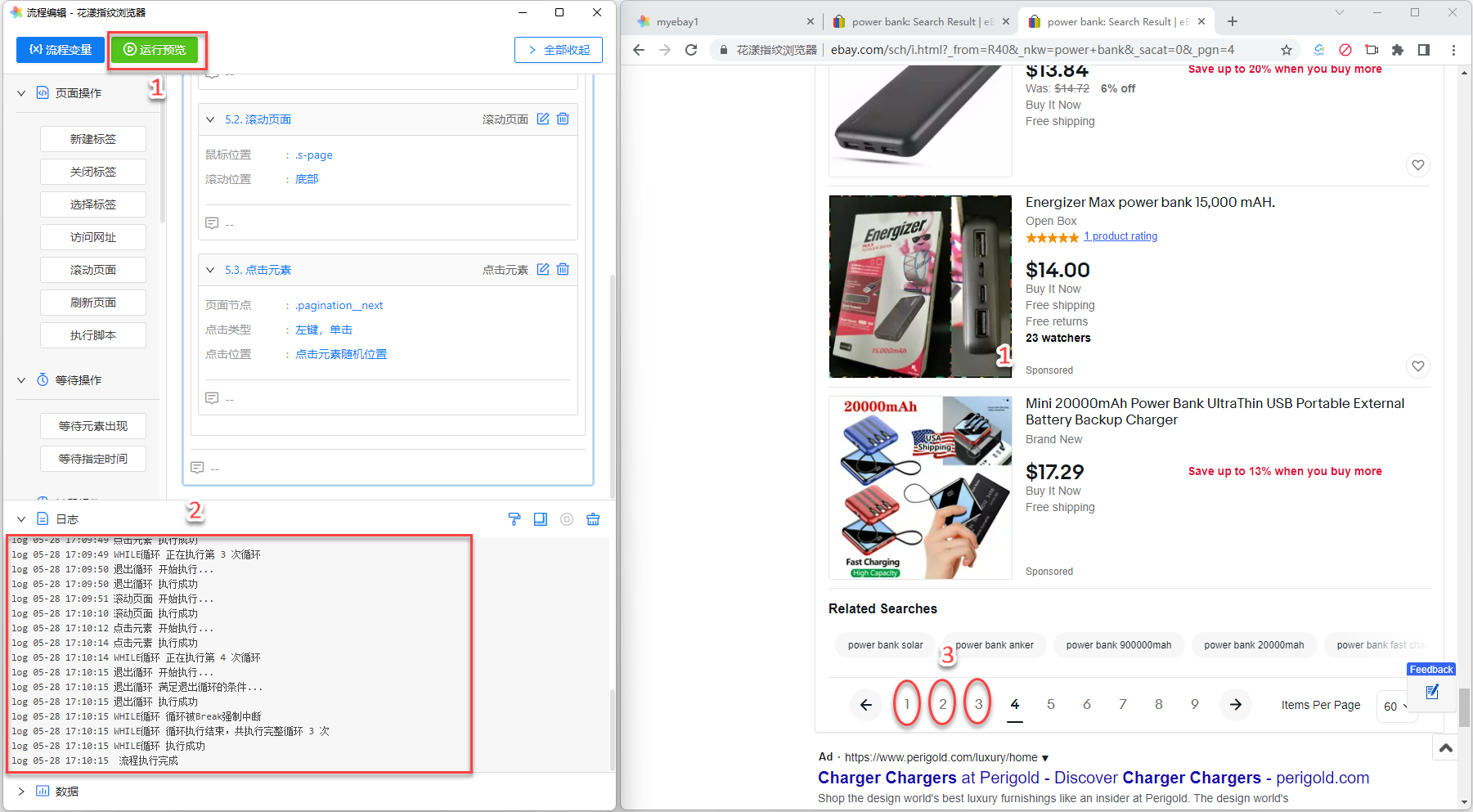This screenshot has height=812, width=1473.
Task: Open the browser tab search chevron
Action: coord(1340,12)
